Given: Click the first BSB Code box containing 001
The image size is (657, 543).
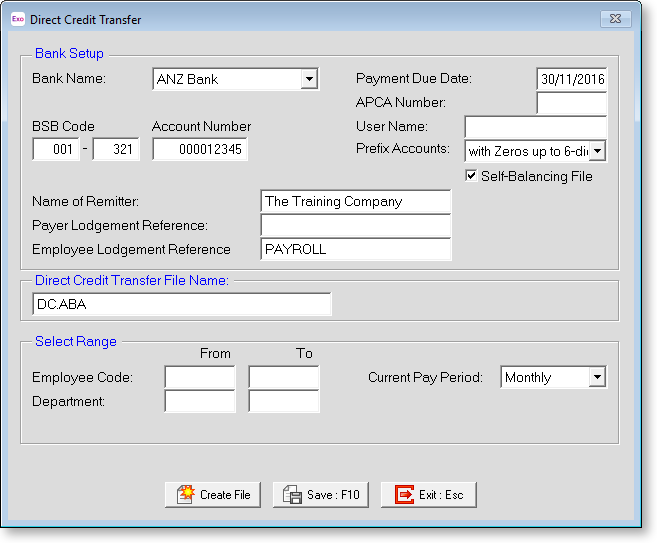Looking at the screenshot, I should point(56,149).
